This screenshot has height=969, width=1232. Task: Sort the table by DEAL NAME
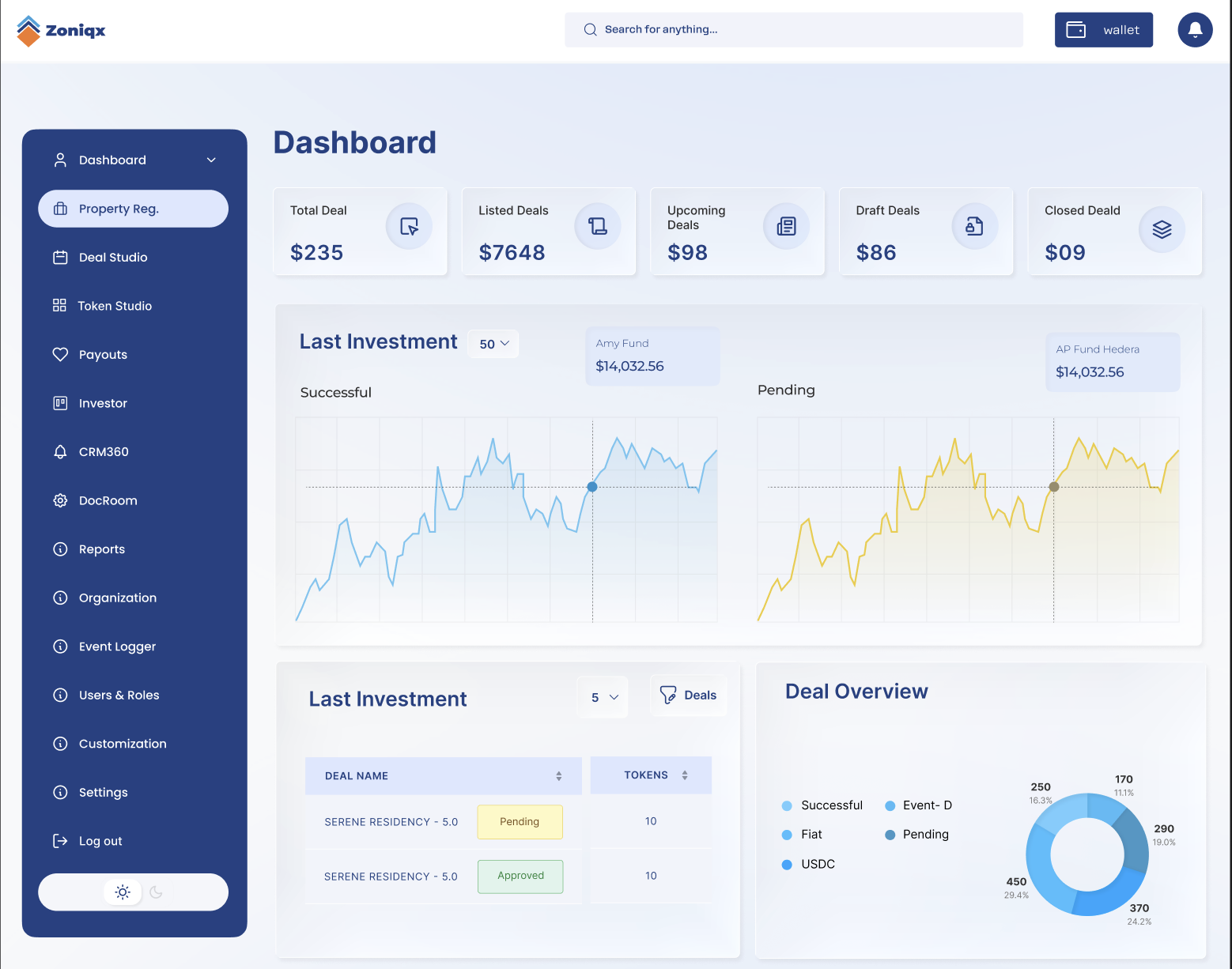coord(558,775)
